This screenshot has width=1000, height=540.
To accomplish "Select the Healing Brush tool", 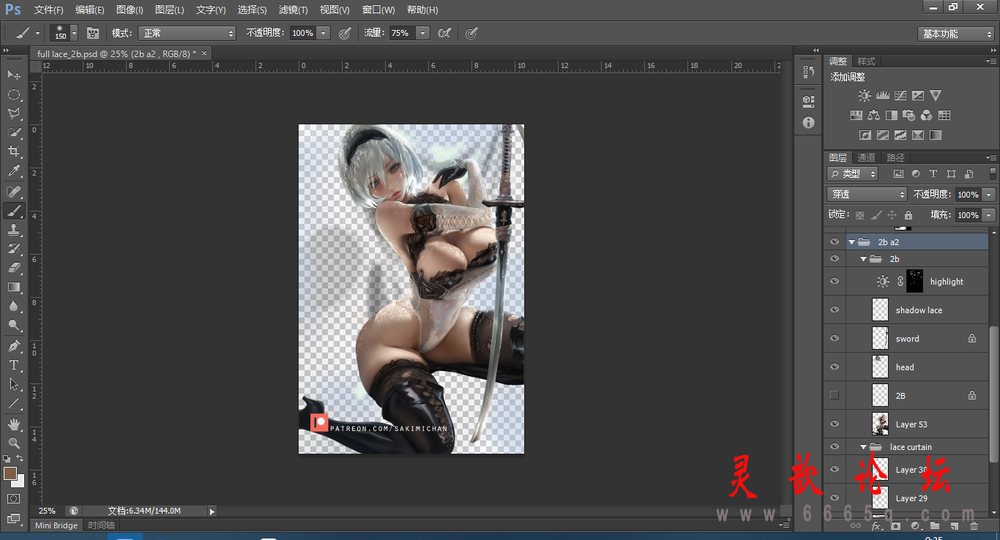I will [x=13, y=191].
